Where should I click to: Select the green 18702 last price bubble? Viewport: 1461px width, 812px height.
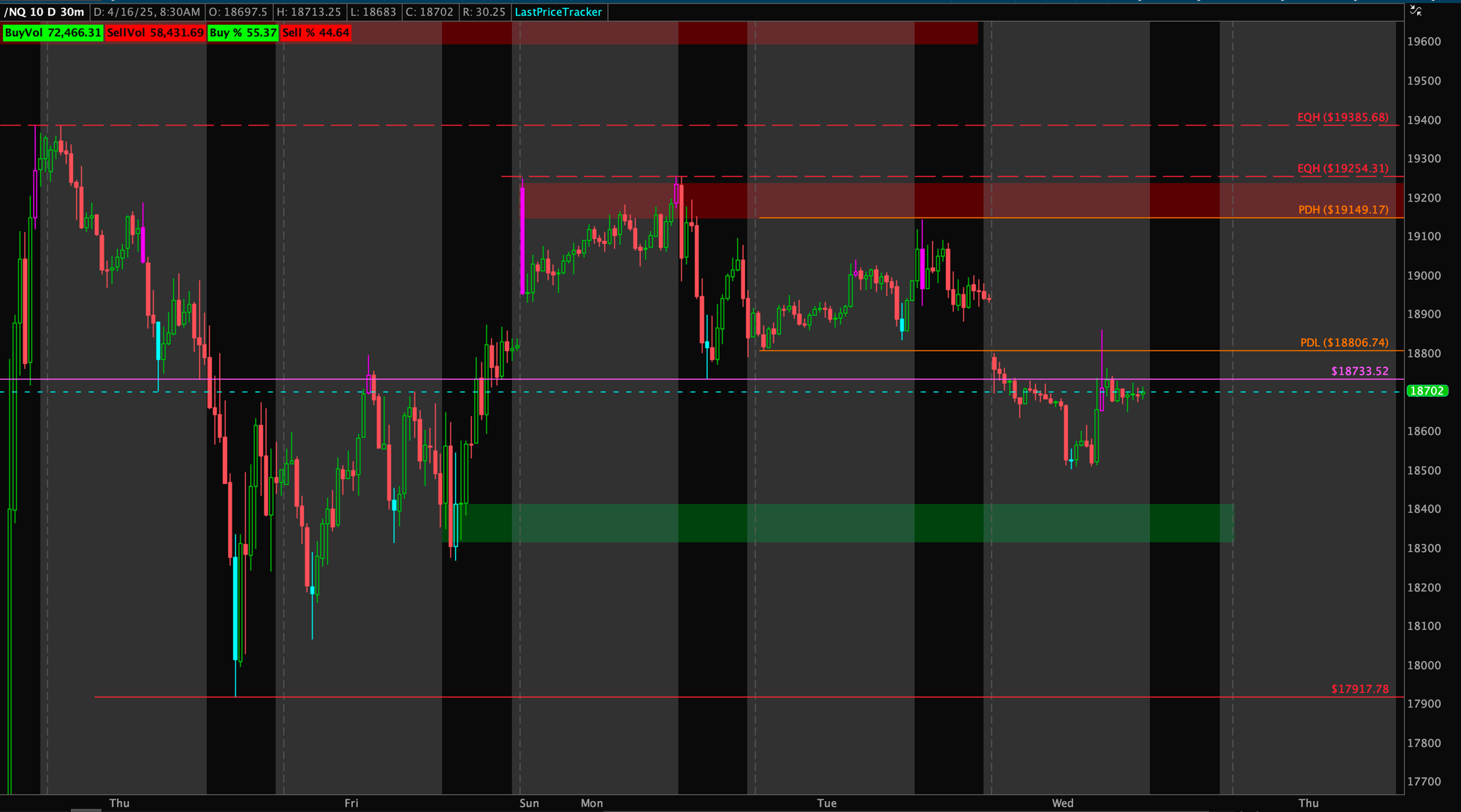tap(1427, 391)
